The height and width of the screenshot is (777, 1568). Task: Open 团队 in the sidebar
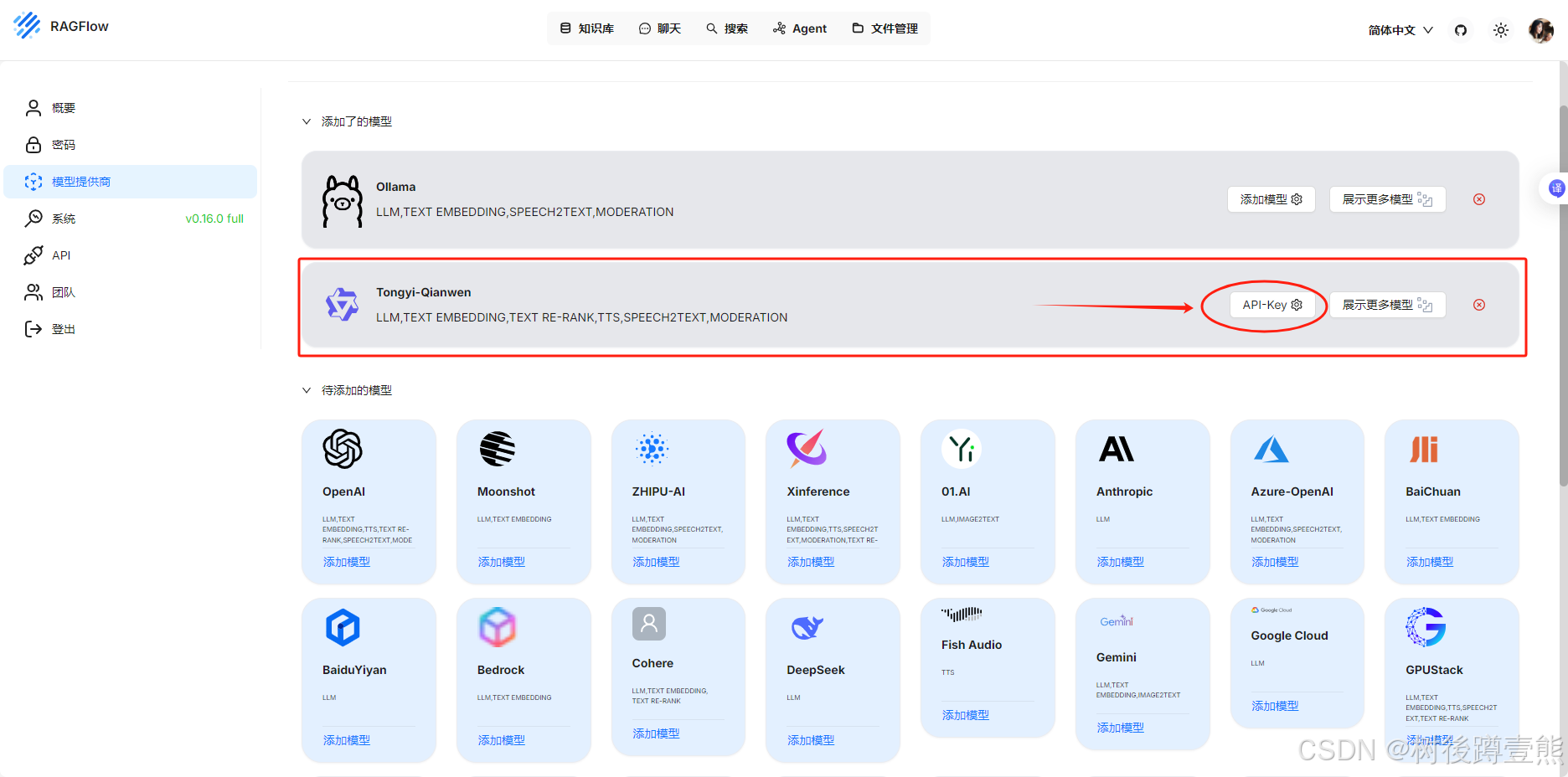pos(131,292)
